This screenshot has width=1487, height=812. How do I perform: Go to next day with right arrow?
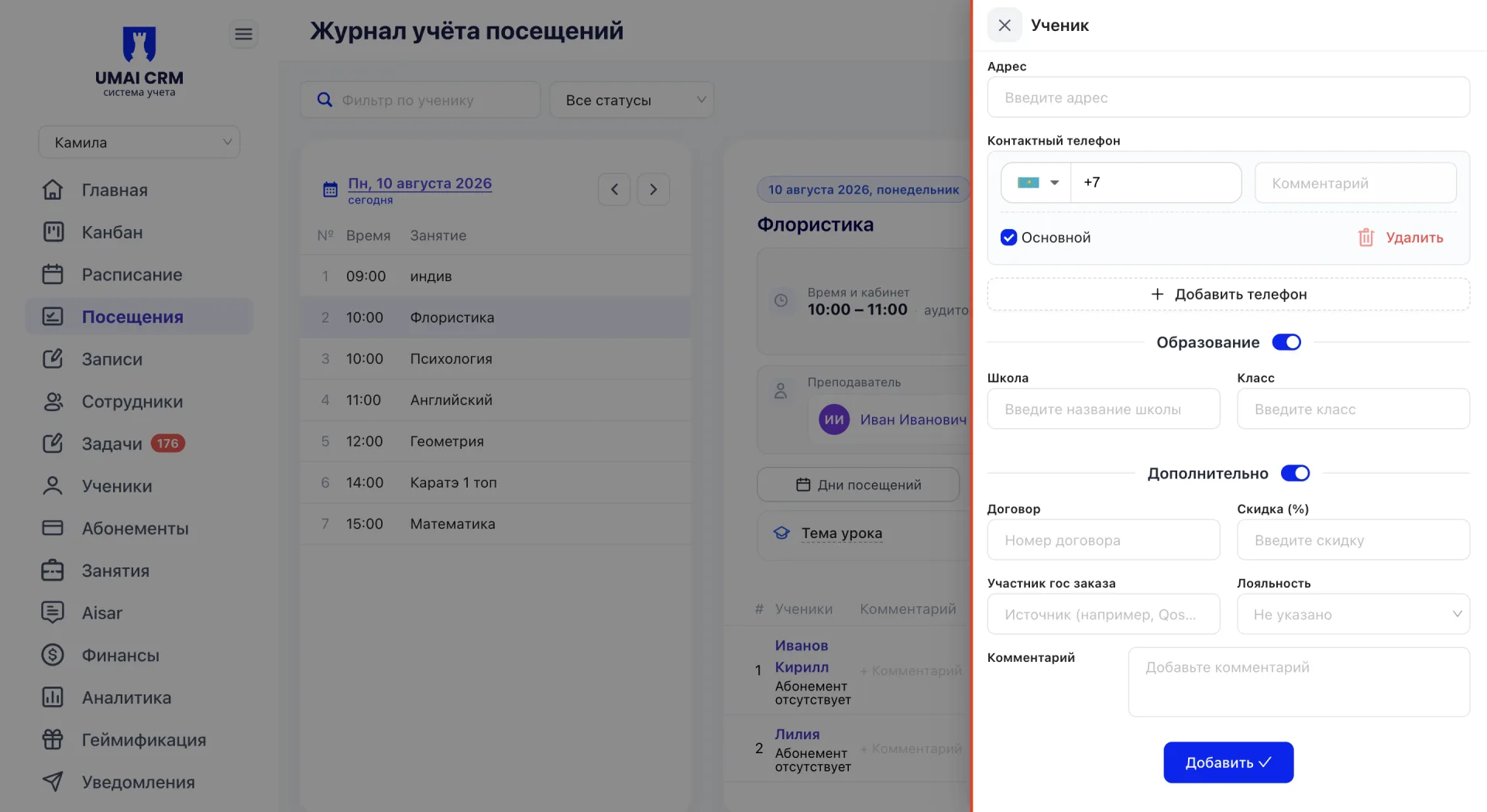tap(653, 190)
